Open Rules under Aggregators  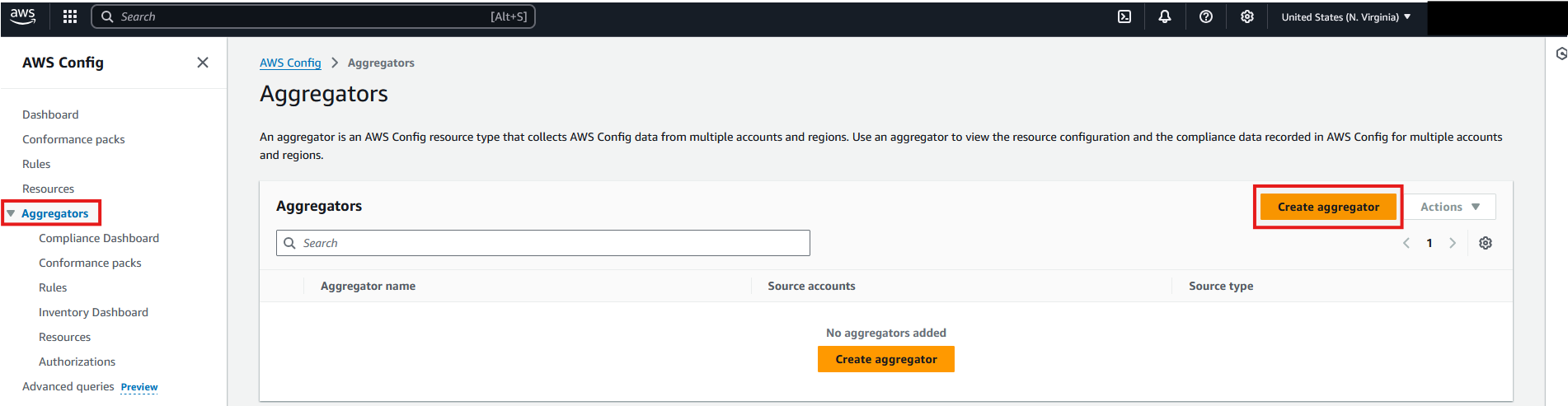click(x=53, y=287)
